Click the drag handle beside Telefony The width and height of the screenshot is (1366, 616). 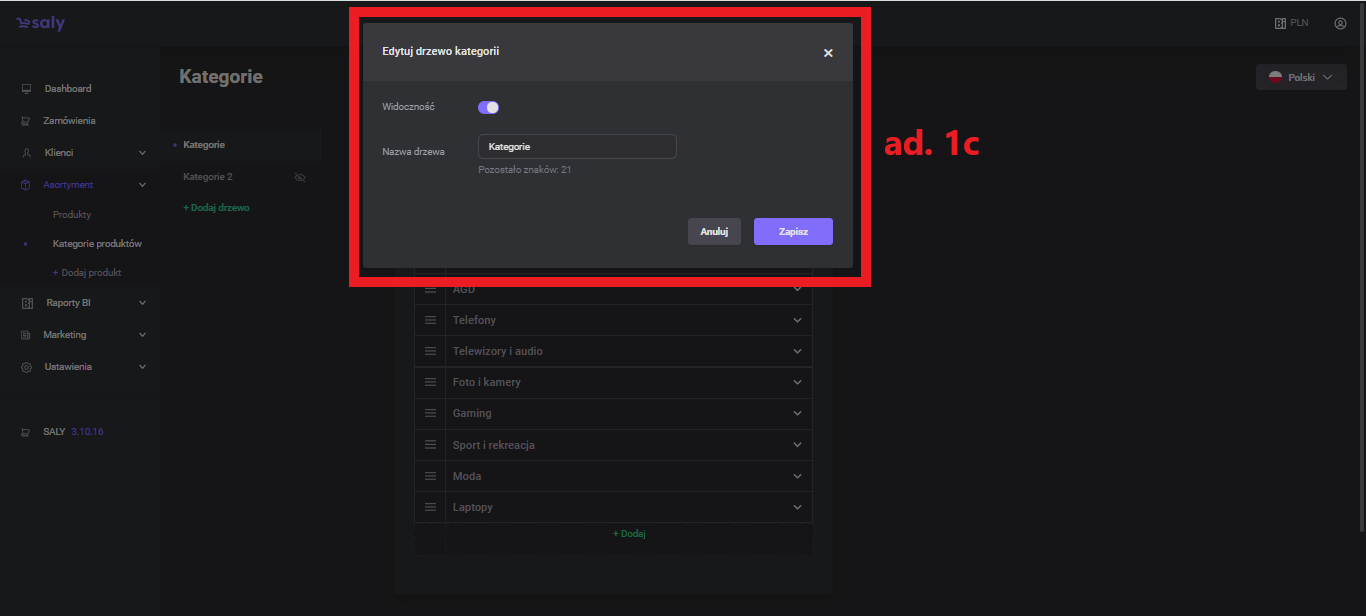431,320
